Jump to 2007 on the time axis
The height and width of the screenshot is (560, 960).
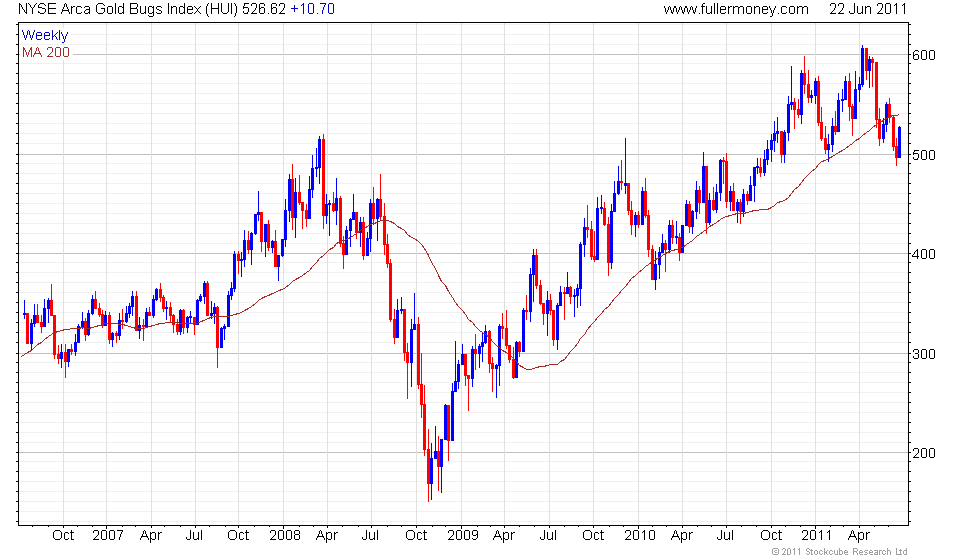(x=106, y=535)
